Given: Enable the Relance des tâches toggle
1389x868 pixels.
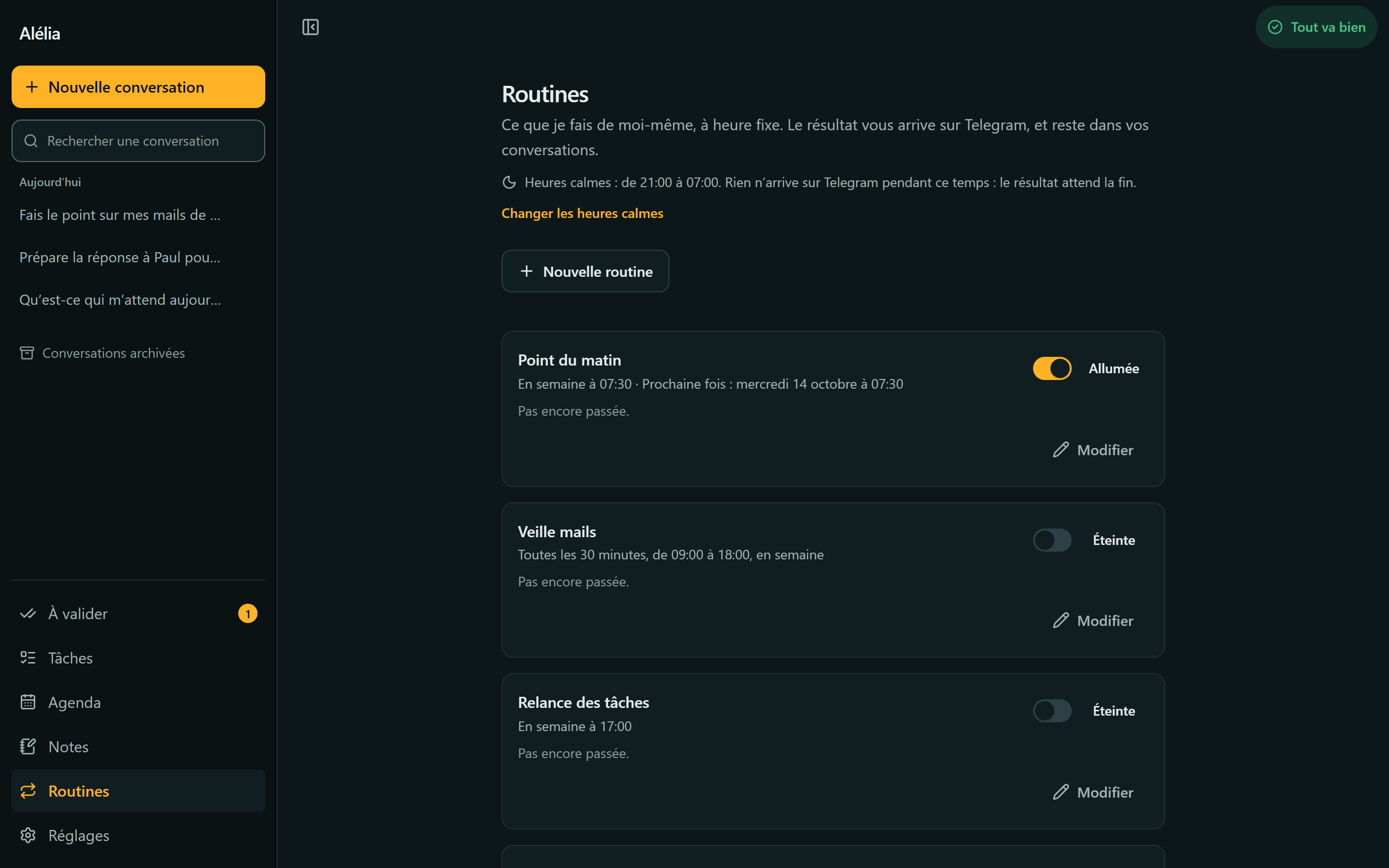Looking at the screenshot, I should click(1052, 711).
